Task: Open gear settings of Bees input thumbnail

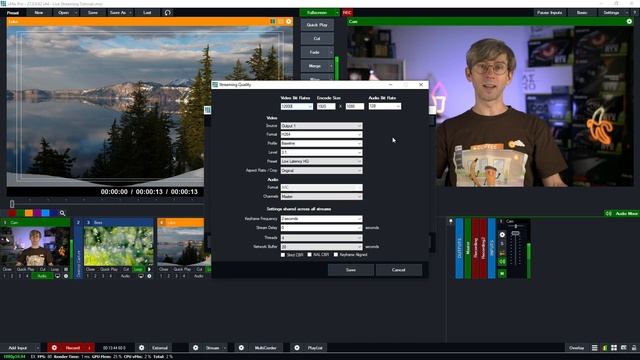Action: coord(149,276)
